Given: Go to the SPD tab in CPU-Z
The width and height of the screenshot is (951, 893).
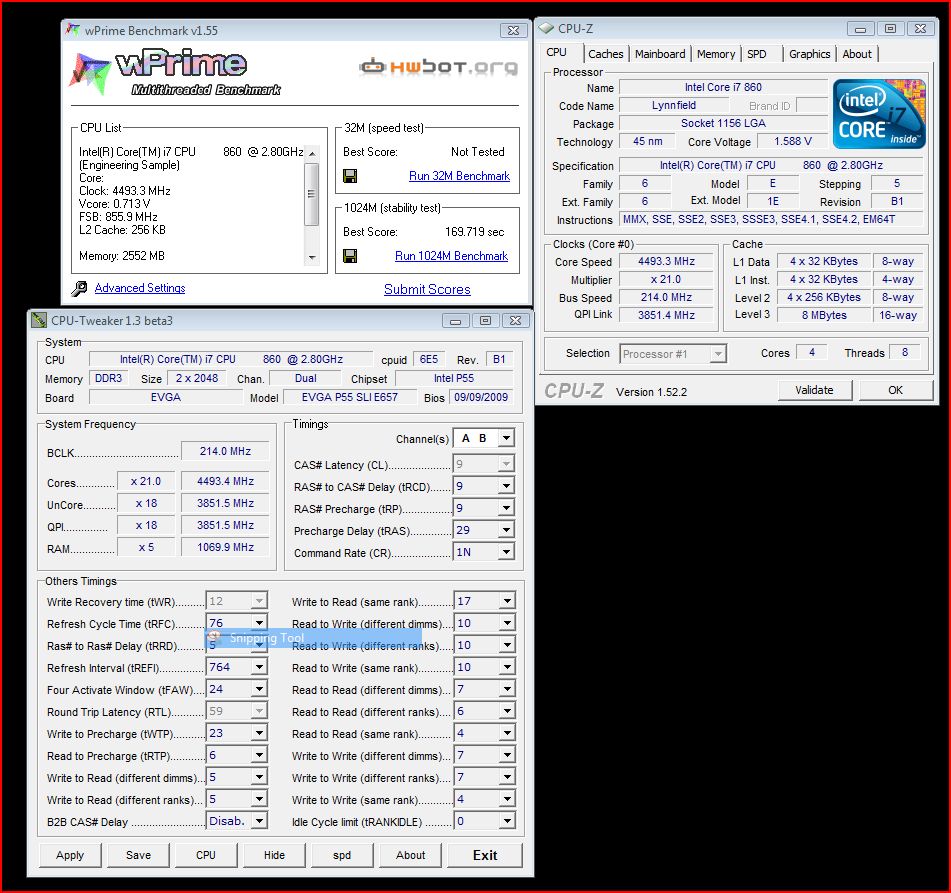Looking at the screenshot, I should pyautogui.click(x=757, y=54).
